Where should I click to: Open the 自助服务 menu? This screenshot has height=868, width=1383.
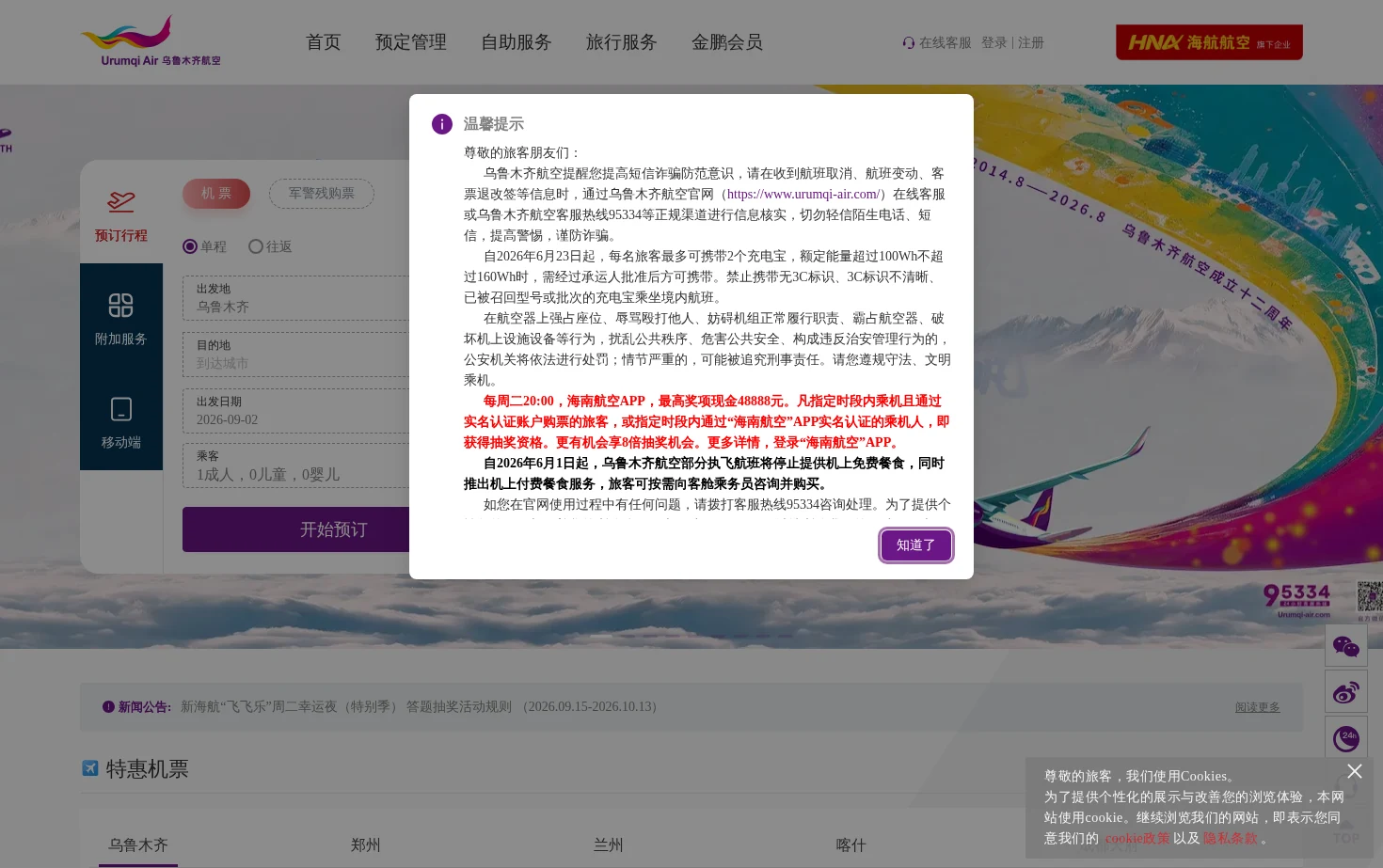click(517, 42)
